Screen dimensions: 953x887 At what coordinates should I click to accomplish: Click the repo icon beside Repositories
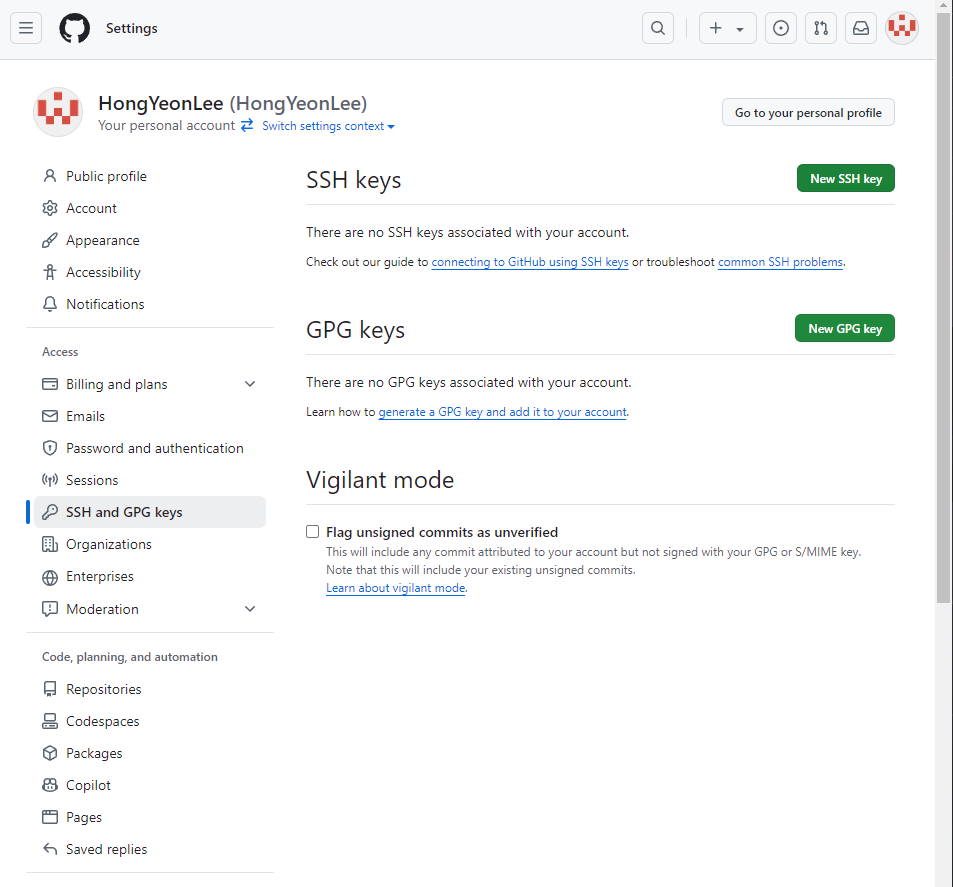(x=50, y=689)
